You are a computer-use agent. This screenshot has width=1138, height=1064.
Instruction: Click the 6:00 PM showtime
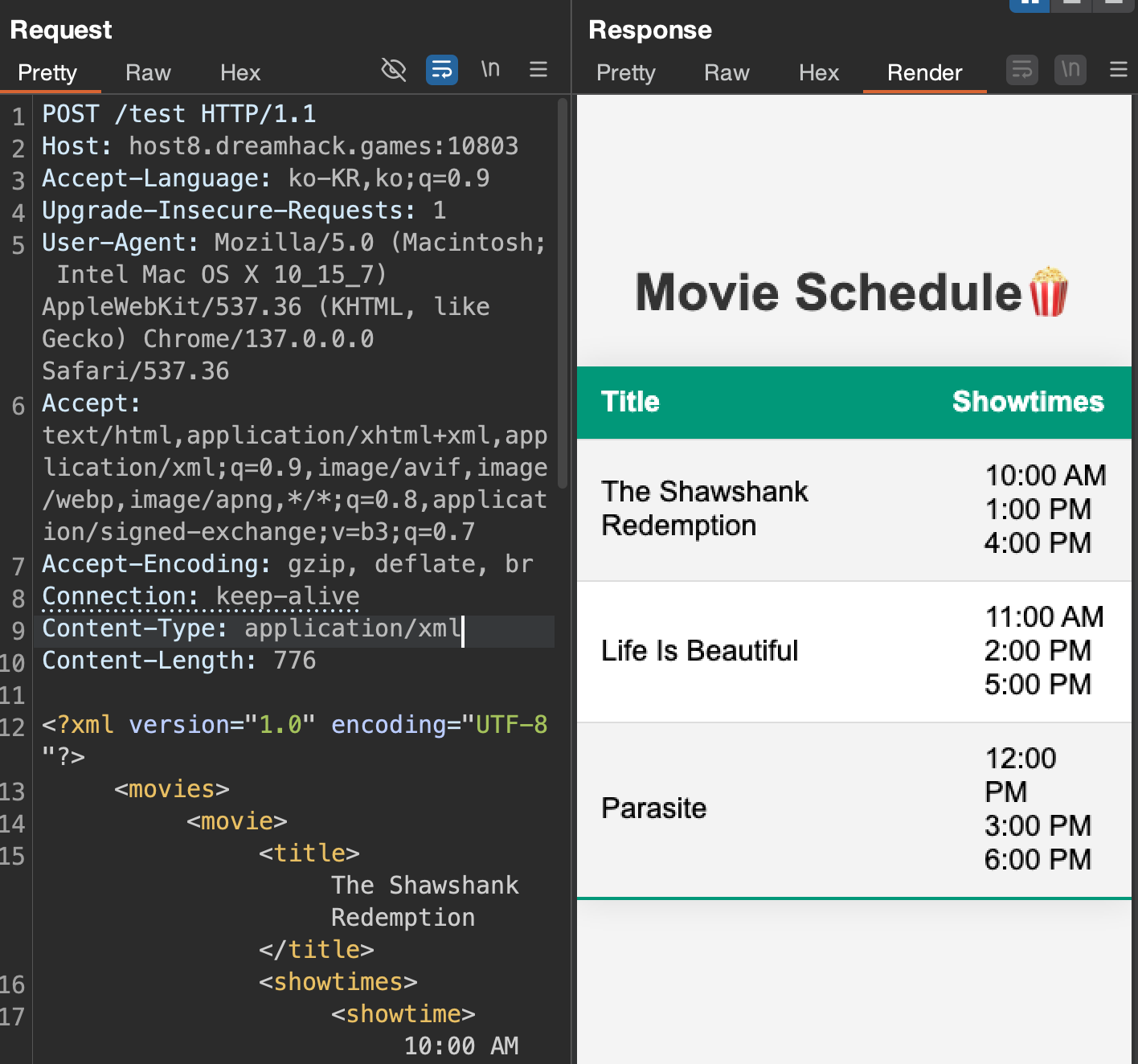click(1038, 859)
